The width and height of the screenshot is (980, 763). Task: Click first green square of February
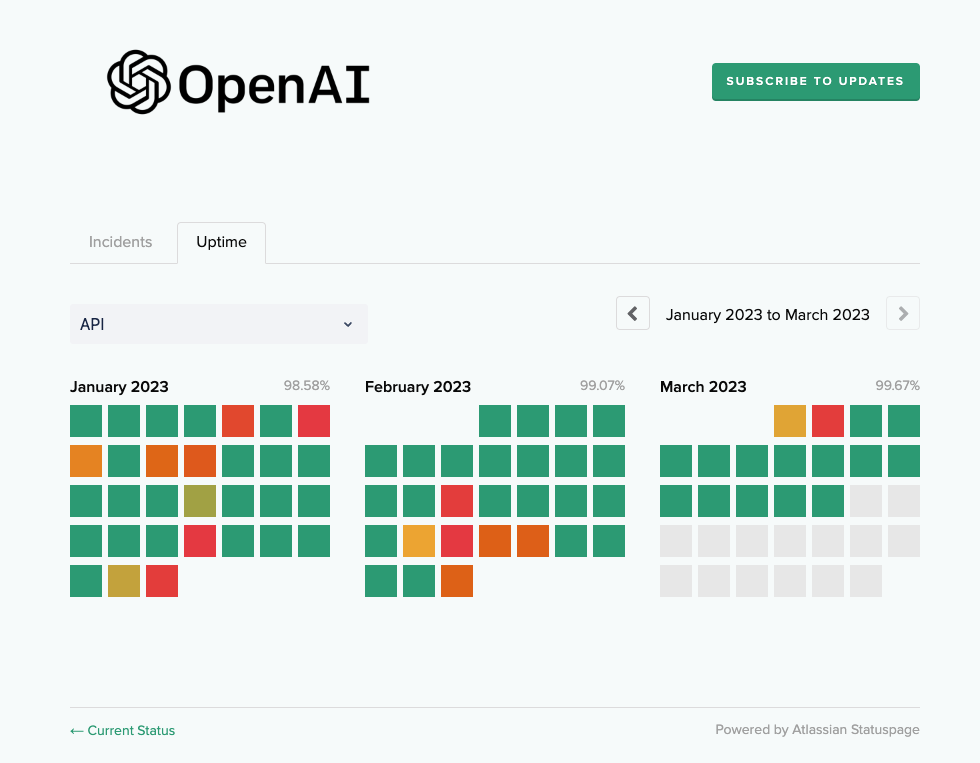click(x=495, y=421)
